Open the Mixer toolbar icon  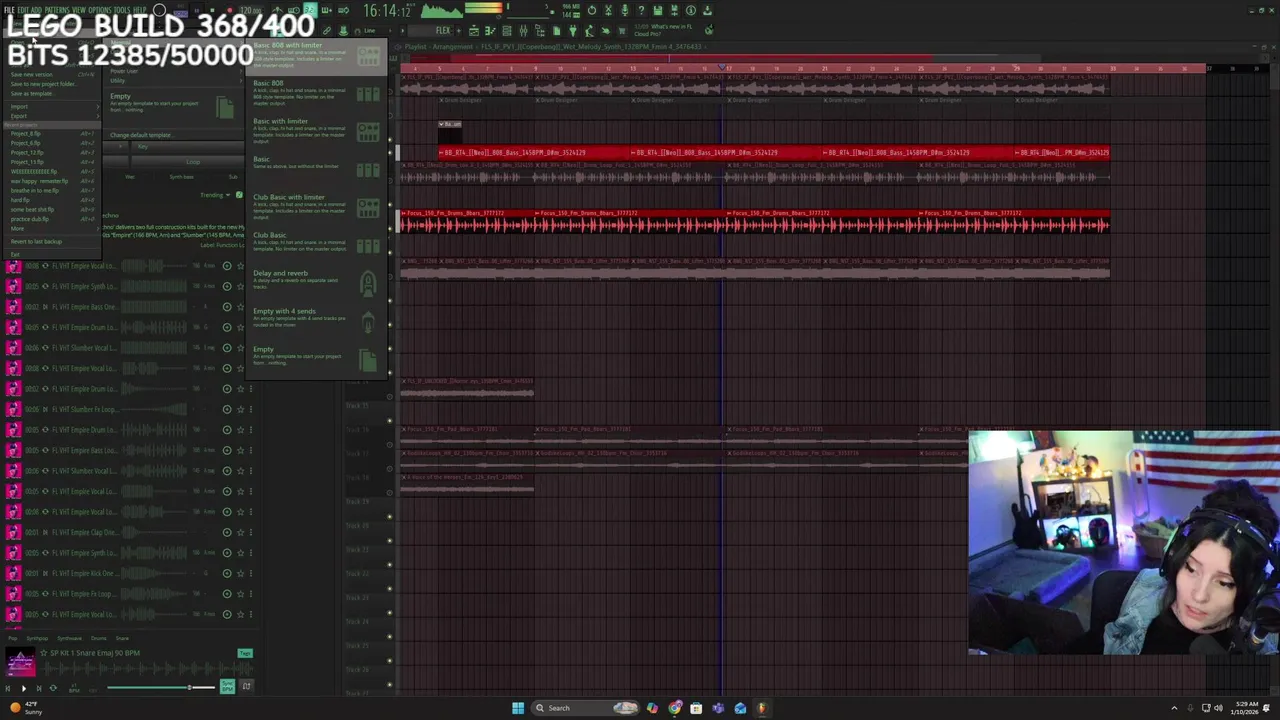pyautogui.click(x=524, y=30)
